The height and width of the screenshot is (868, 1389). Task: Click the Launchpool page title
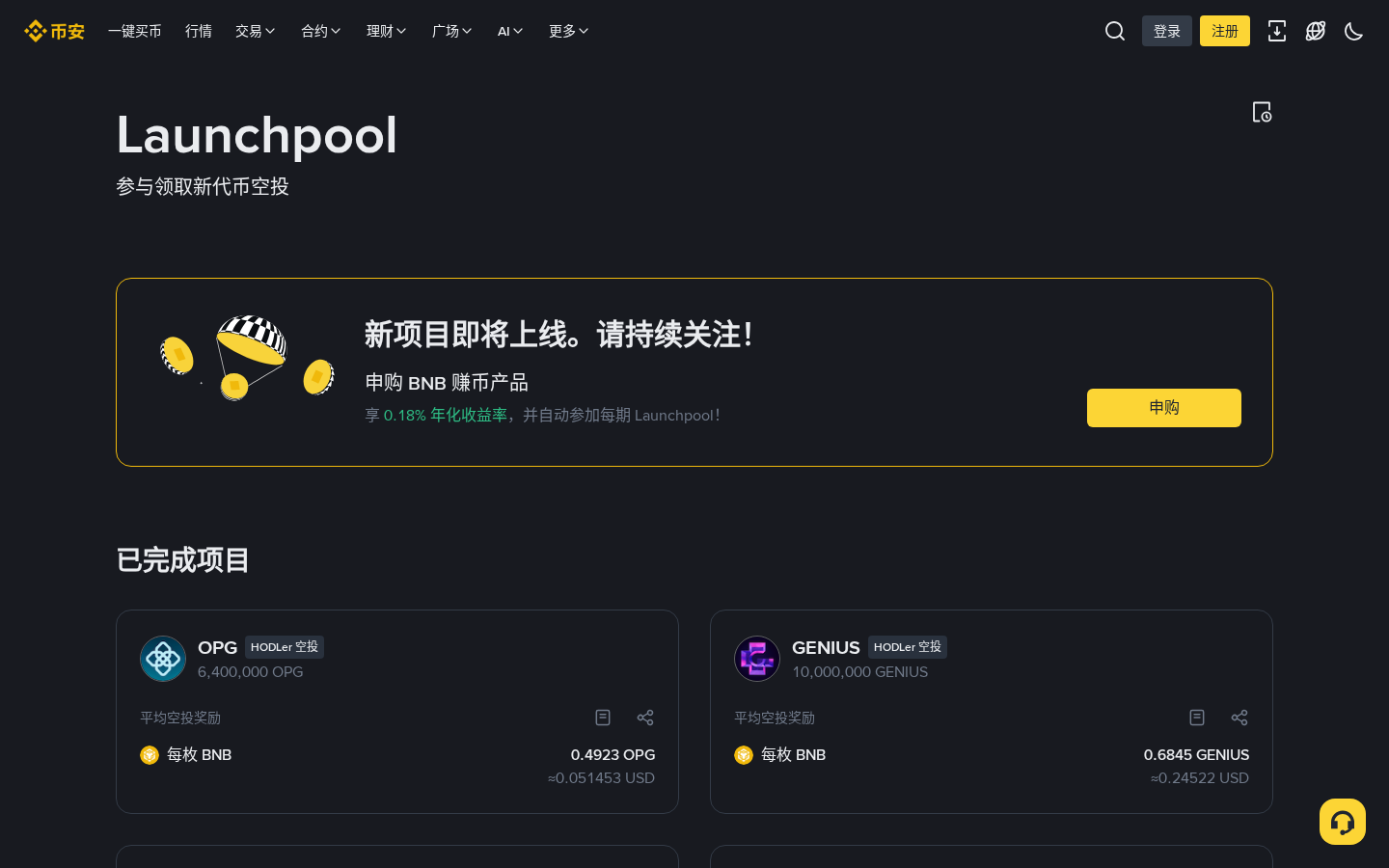[257, 135]
